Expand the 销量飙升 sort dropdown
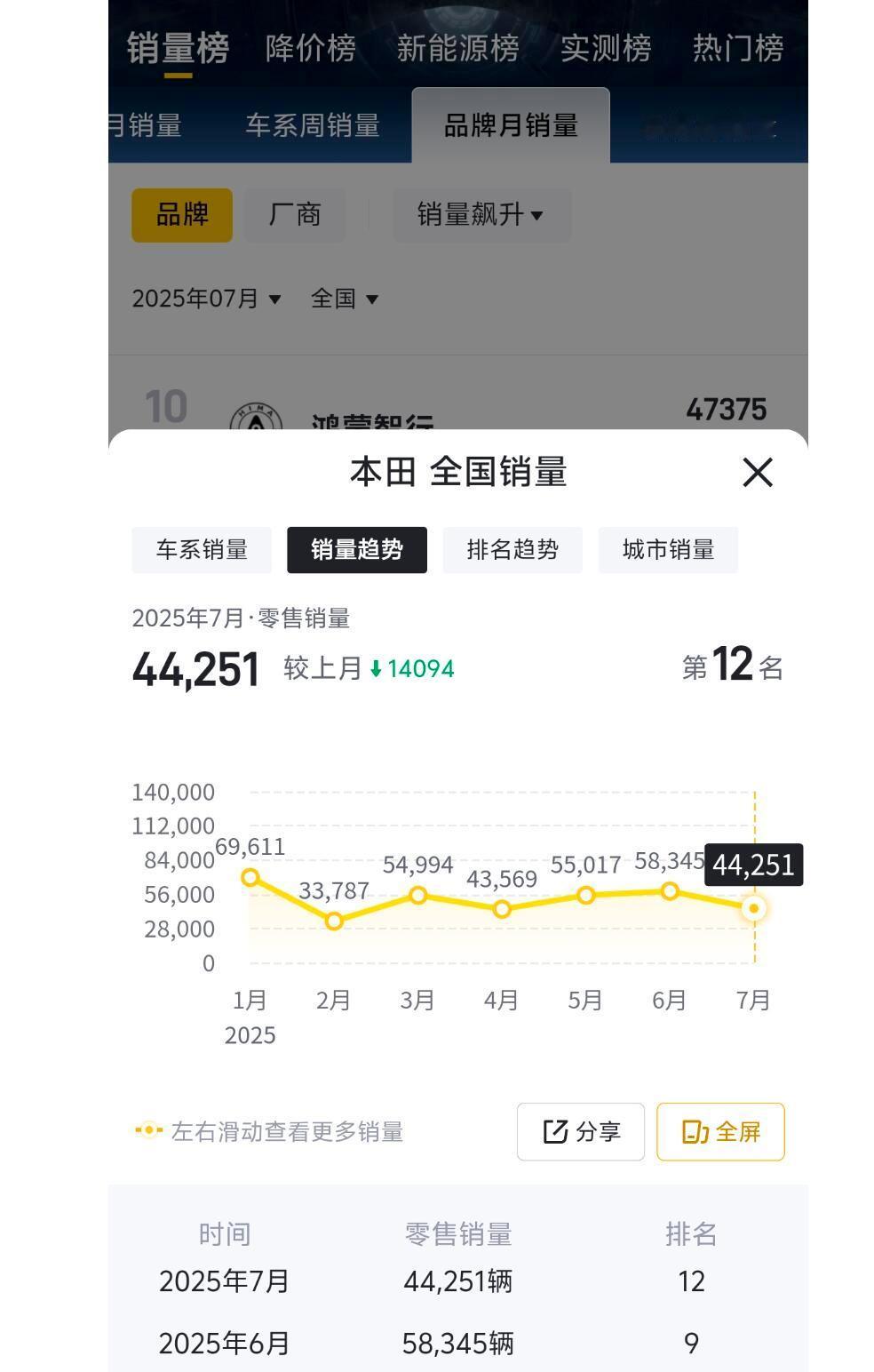 tap(481, 215)
